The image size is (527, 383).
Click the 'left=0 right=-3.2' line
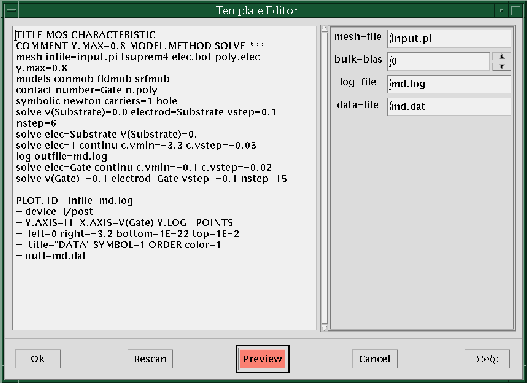tap(128, 234)
